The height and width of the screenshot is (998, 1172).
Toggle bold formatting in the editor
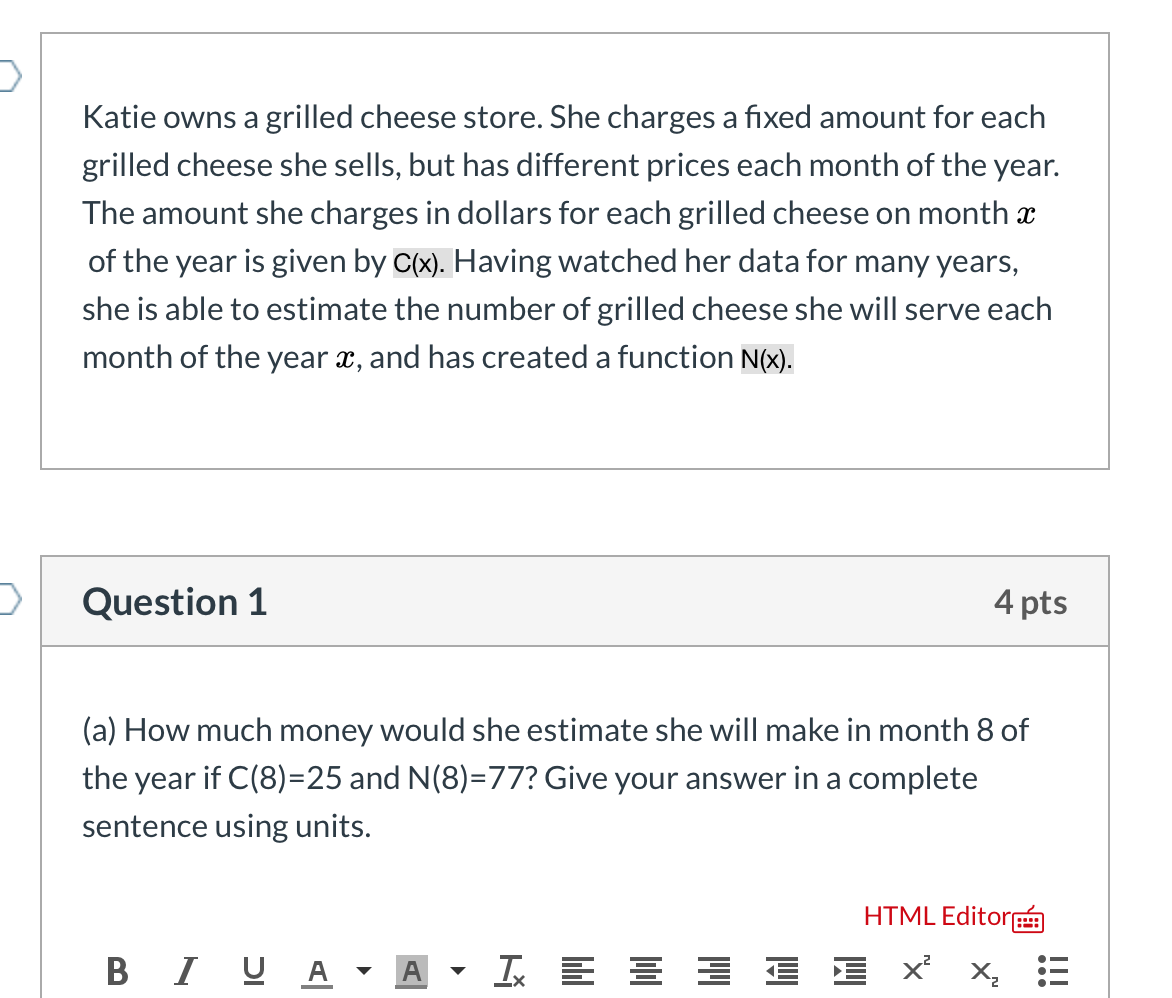pos(116,970)
